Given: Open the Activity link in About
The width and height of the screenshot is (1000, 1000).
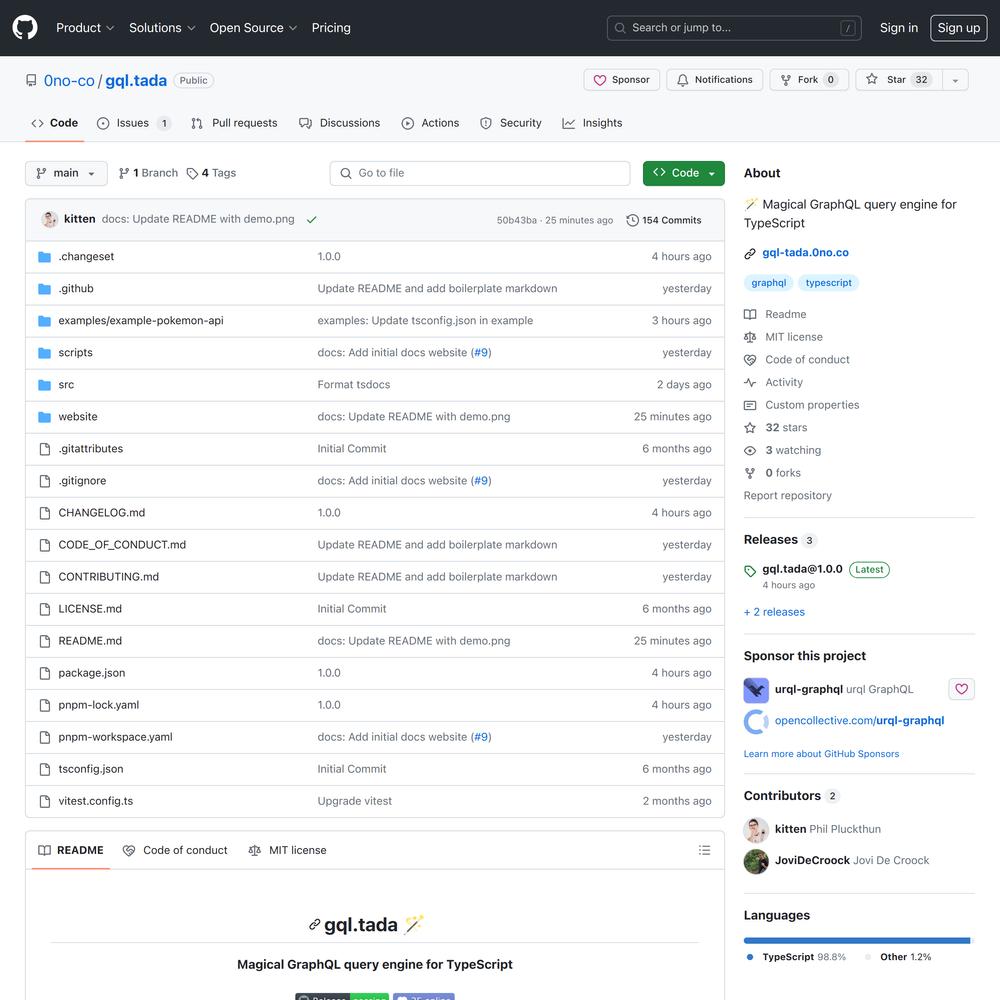Looking at the screenshot, I should (x=774, y=383).
